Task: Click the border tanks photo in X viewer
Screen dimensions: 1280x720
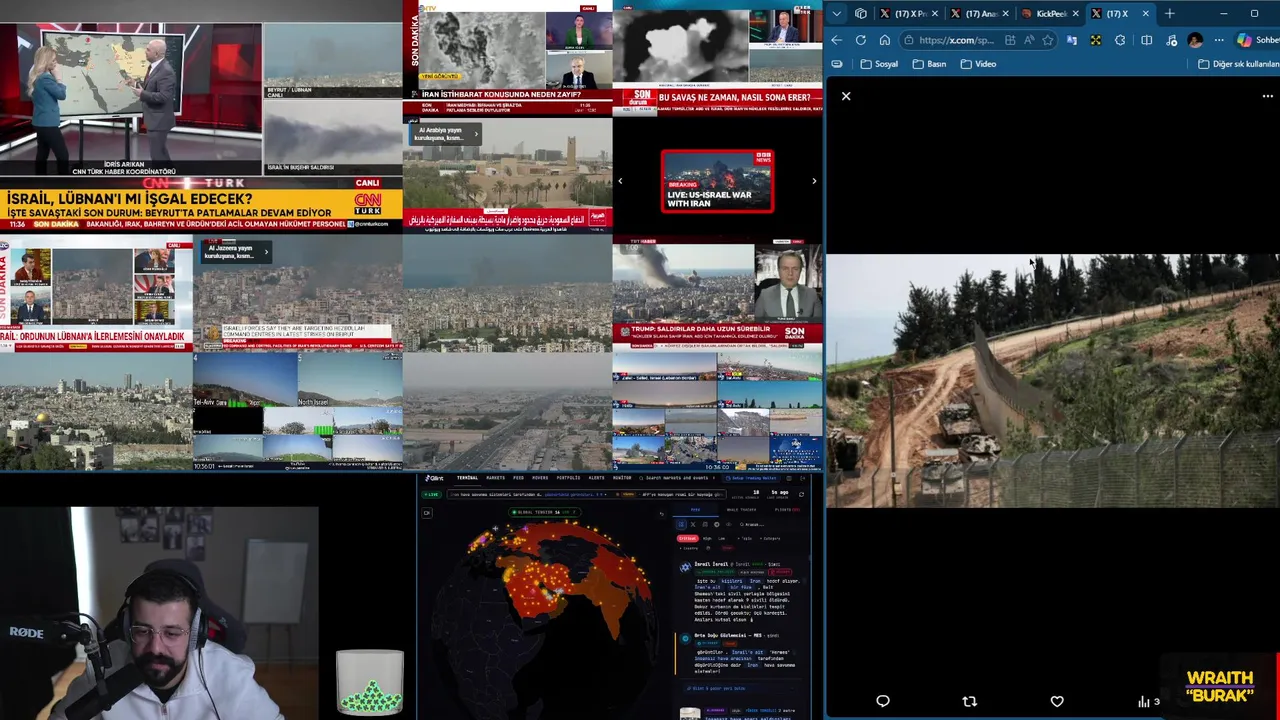Action: pos(1052,380)
